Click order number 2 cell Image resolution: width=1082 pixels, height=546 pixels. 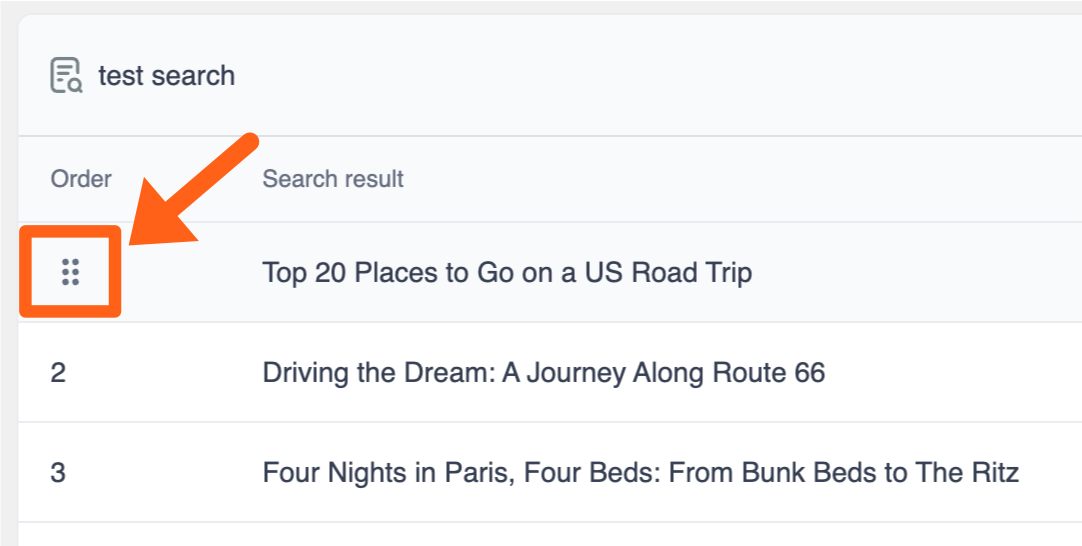click(58, 373)
